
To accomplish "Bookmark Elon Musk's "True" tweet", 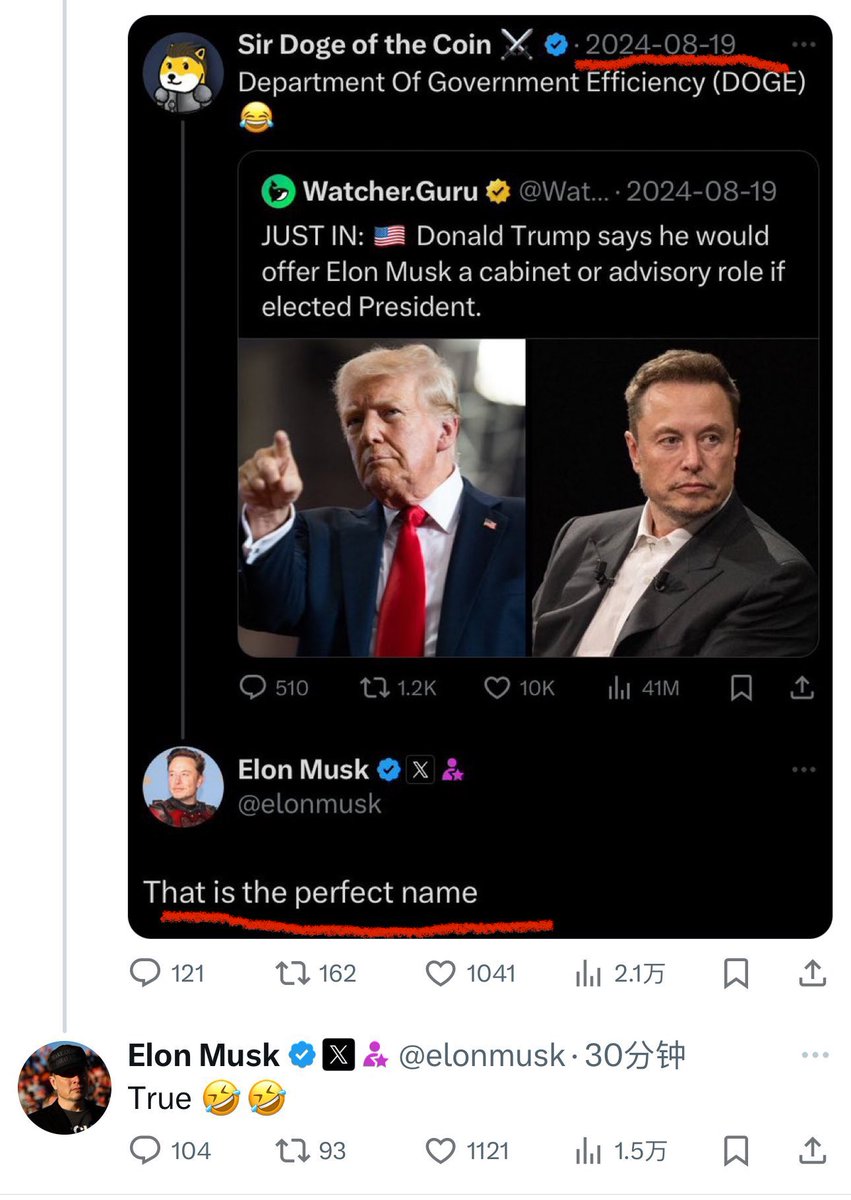I will [736, 1151].
